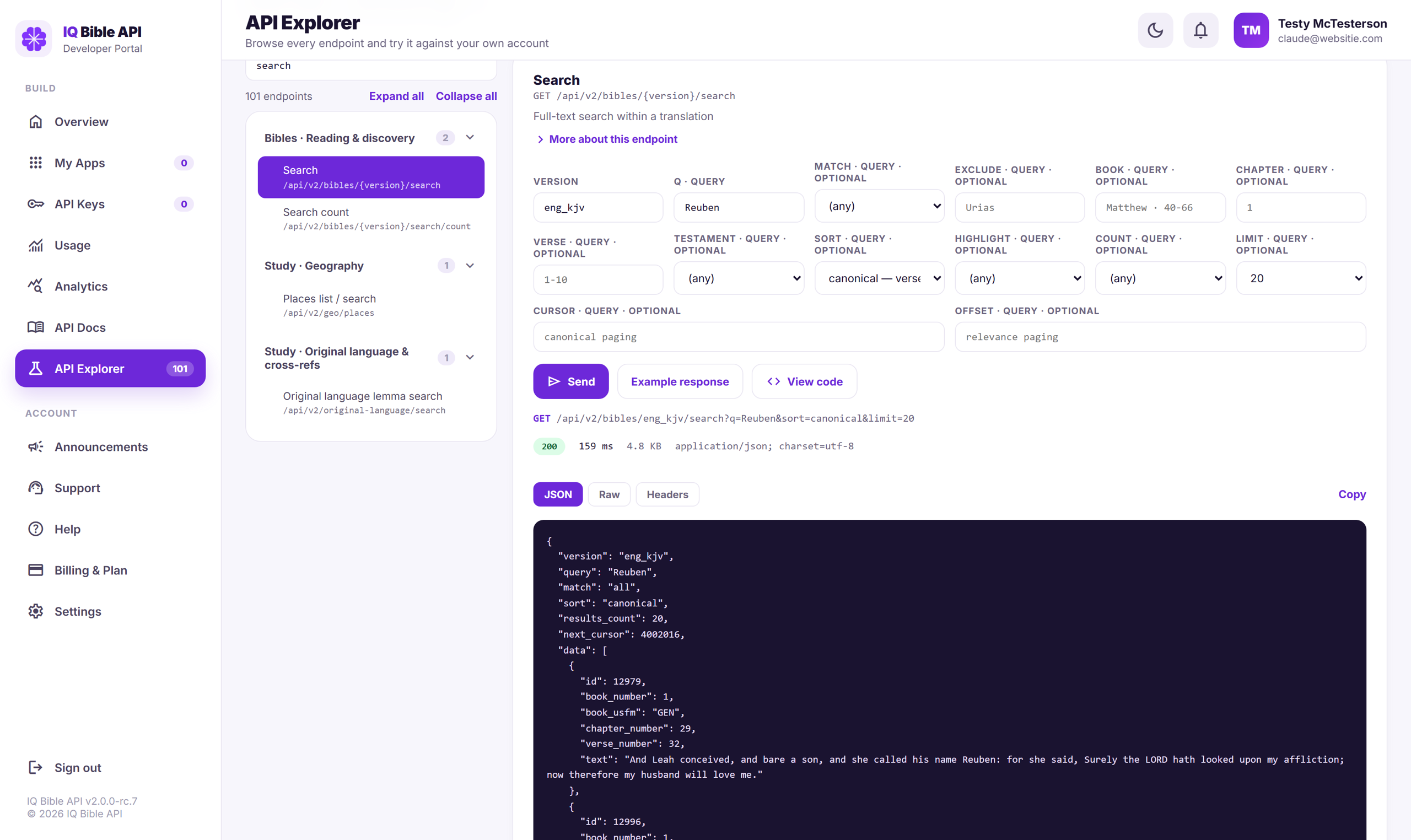The width and height of the screenshot is (1411, 840).
Task: Collapse the Study Geography group
Action: pyautogui.click(x=470, y=266)
